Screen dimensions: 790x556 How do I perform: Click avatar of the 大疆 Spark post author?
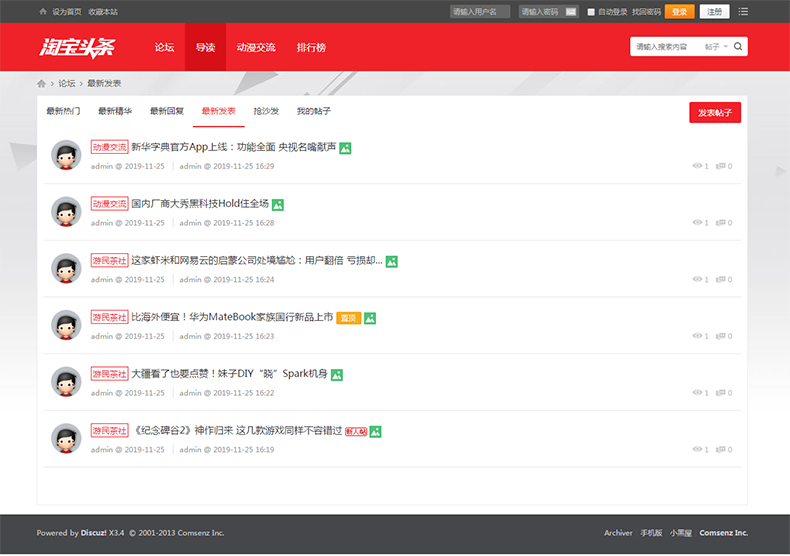(x=66, y=382)
